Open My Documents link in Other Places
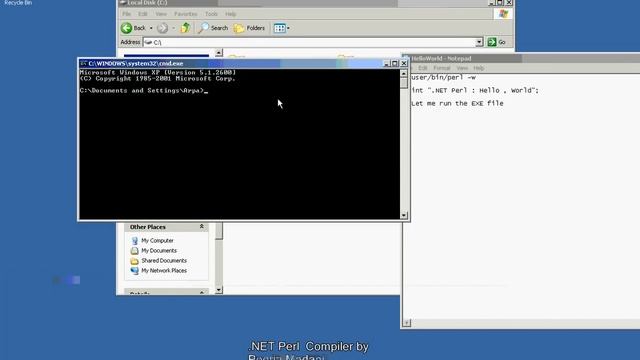Image resolution: width=640 pixels, height=360 pixels. point(159,251)
